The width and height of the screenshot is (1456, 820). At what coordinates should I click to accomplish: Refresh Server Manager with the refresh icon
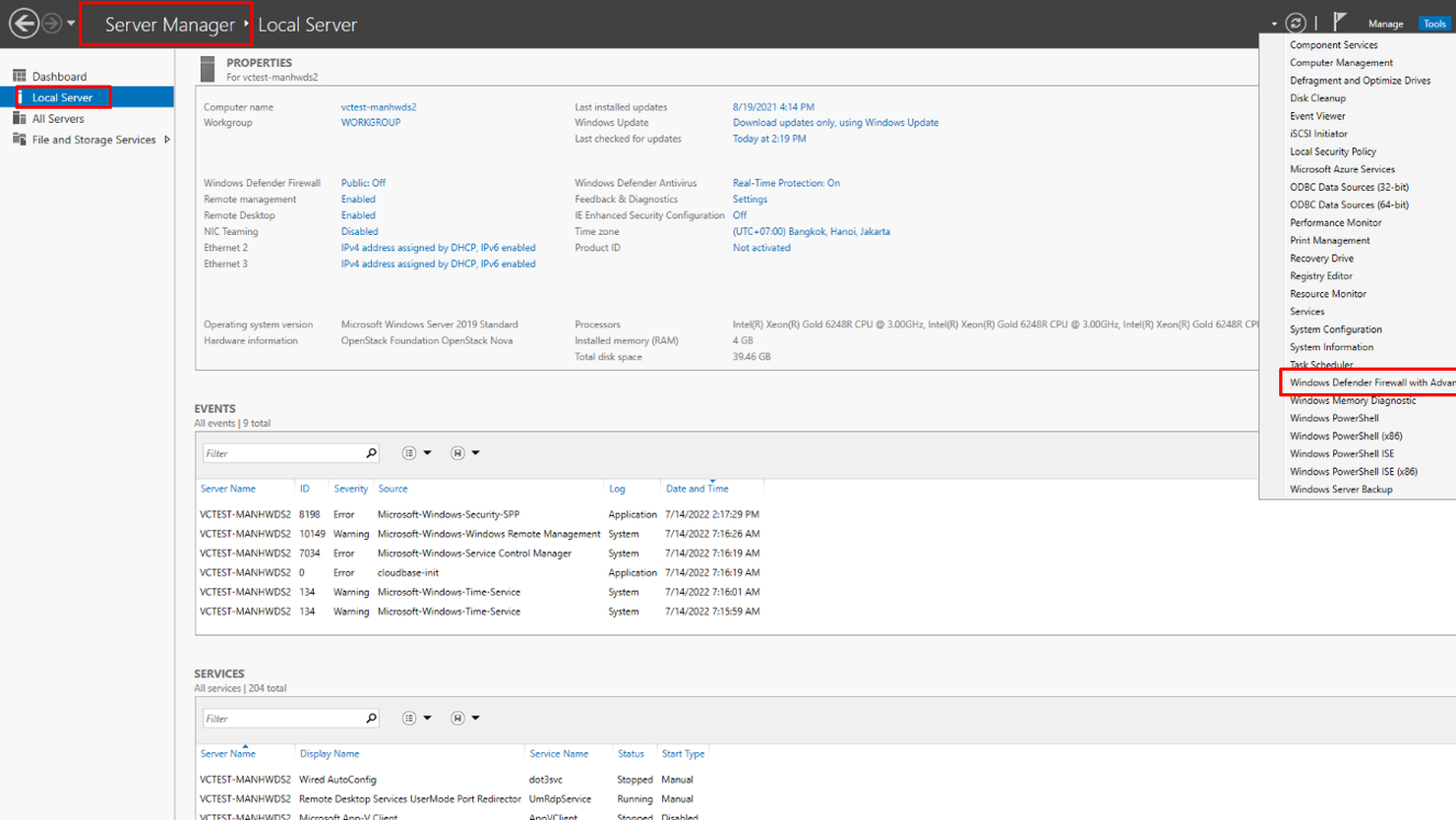[x=1296, y=23]
